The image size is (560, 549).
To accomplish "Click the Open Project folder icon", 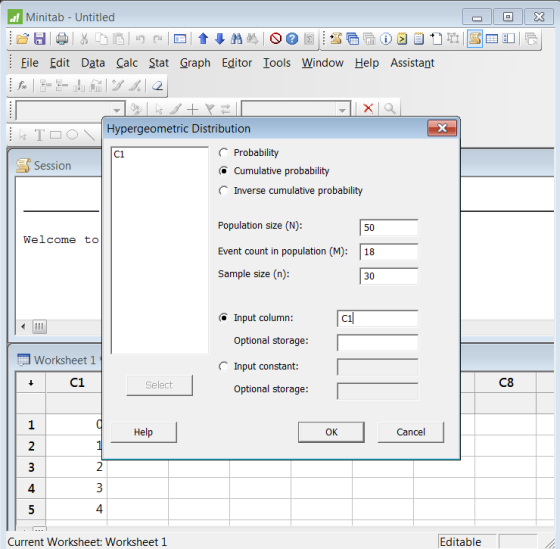I will (22, 39).
